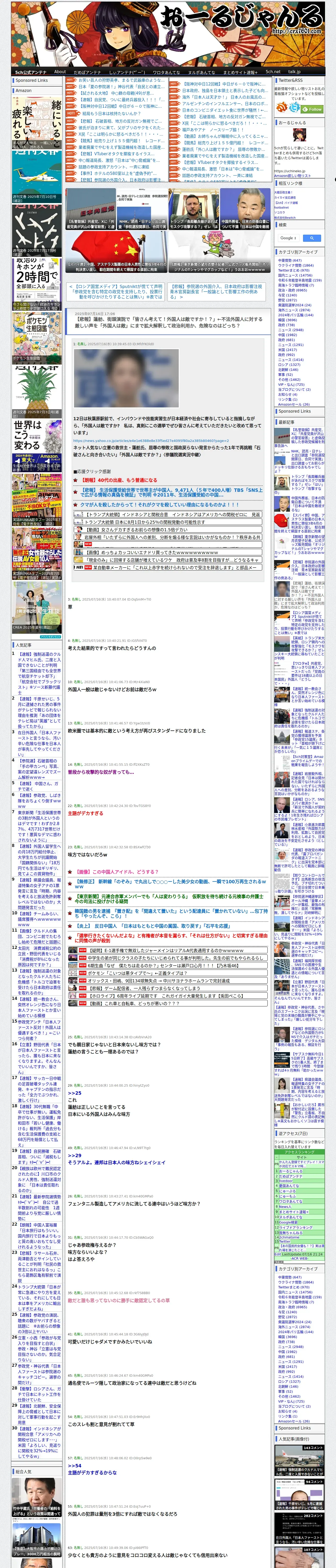Open the -ACR WEB- link

(299, 1258)
